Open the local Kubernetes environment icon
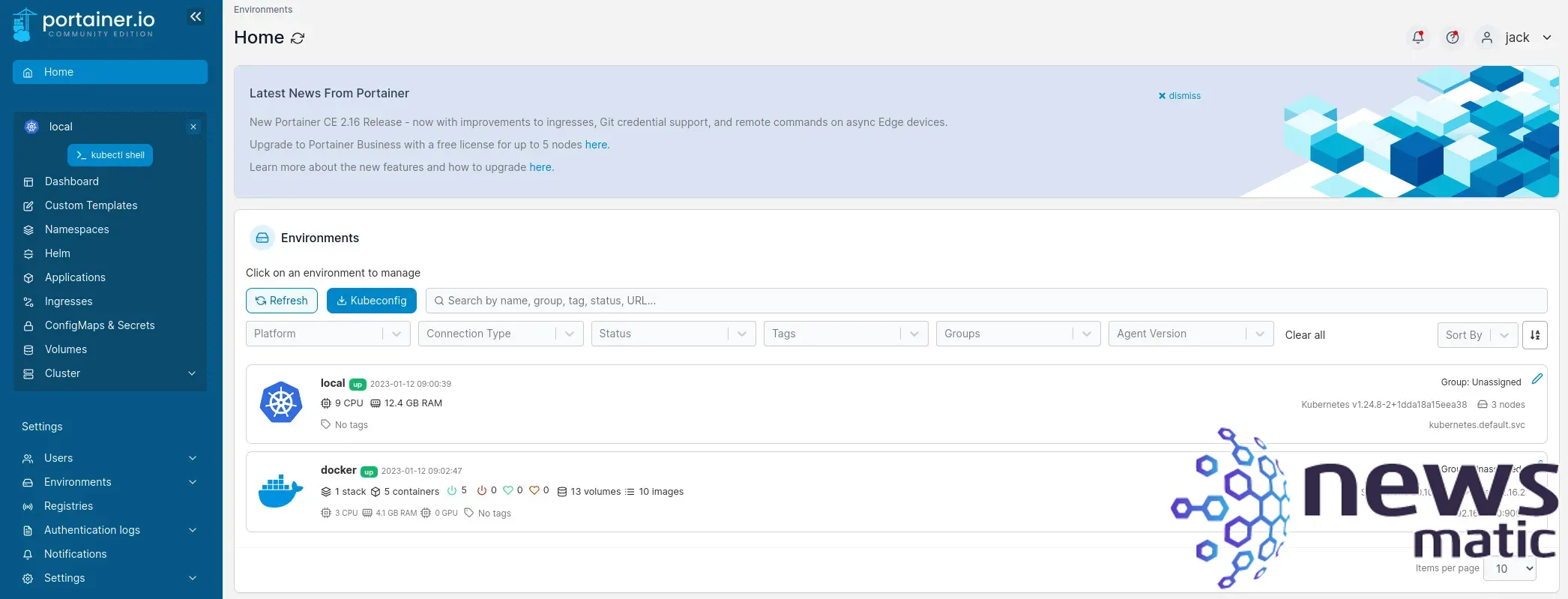1568x599 pixels. [x=281, y=403]
